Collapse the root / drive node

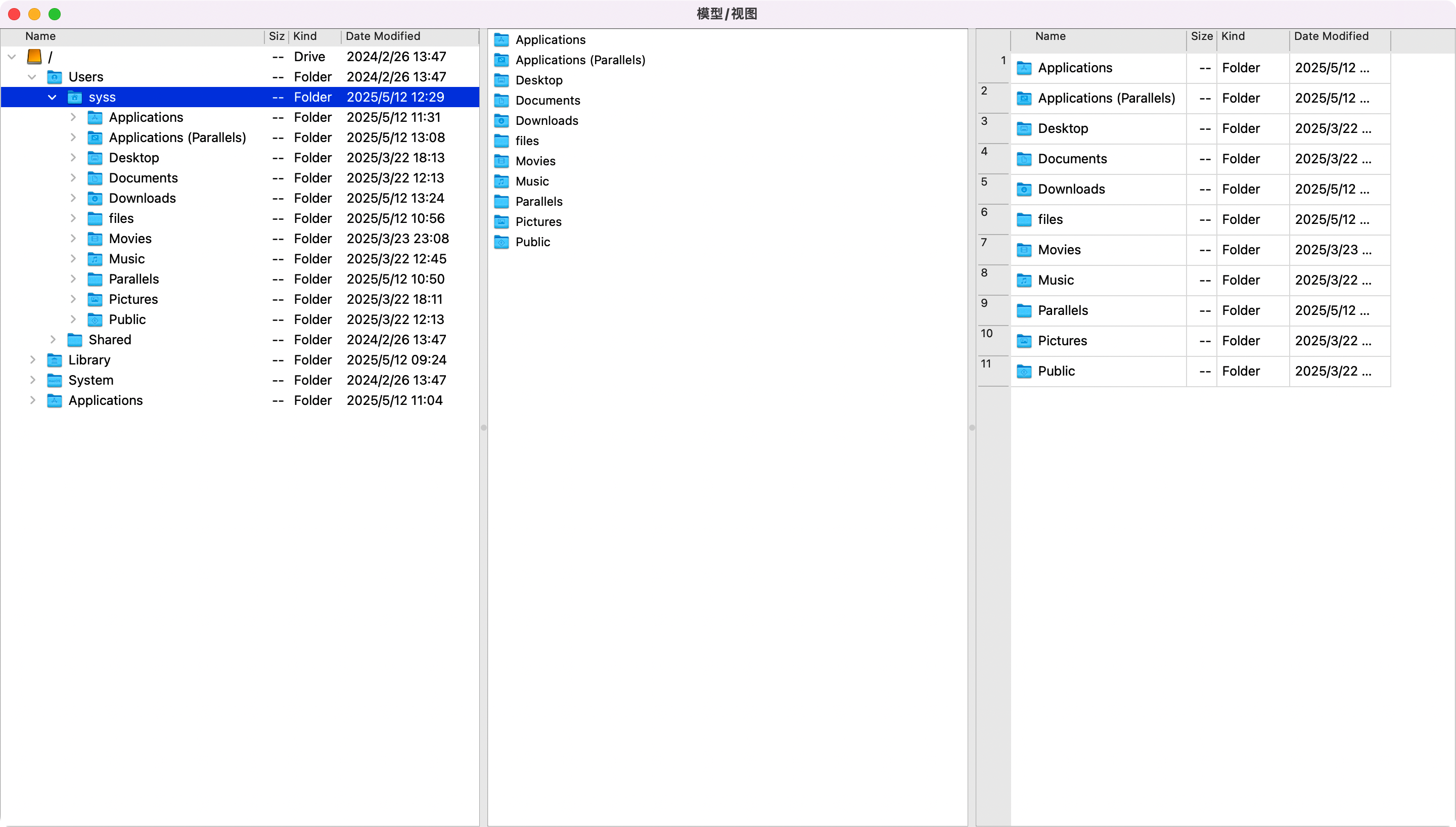coord(12,57)
